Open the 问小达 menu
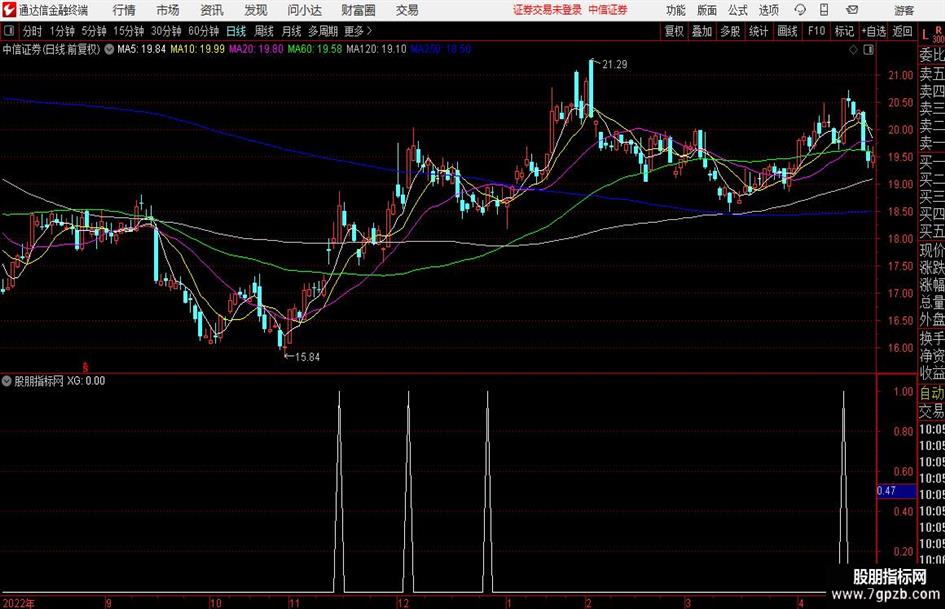The height and width of the screenshot is (609, 945). 304,10
